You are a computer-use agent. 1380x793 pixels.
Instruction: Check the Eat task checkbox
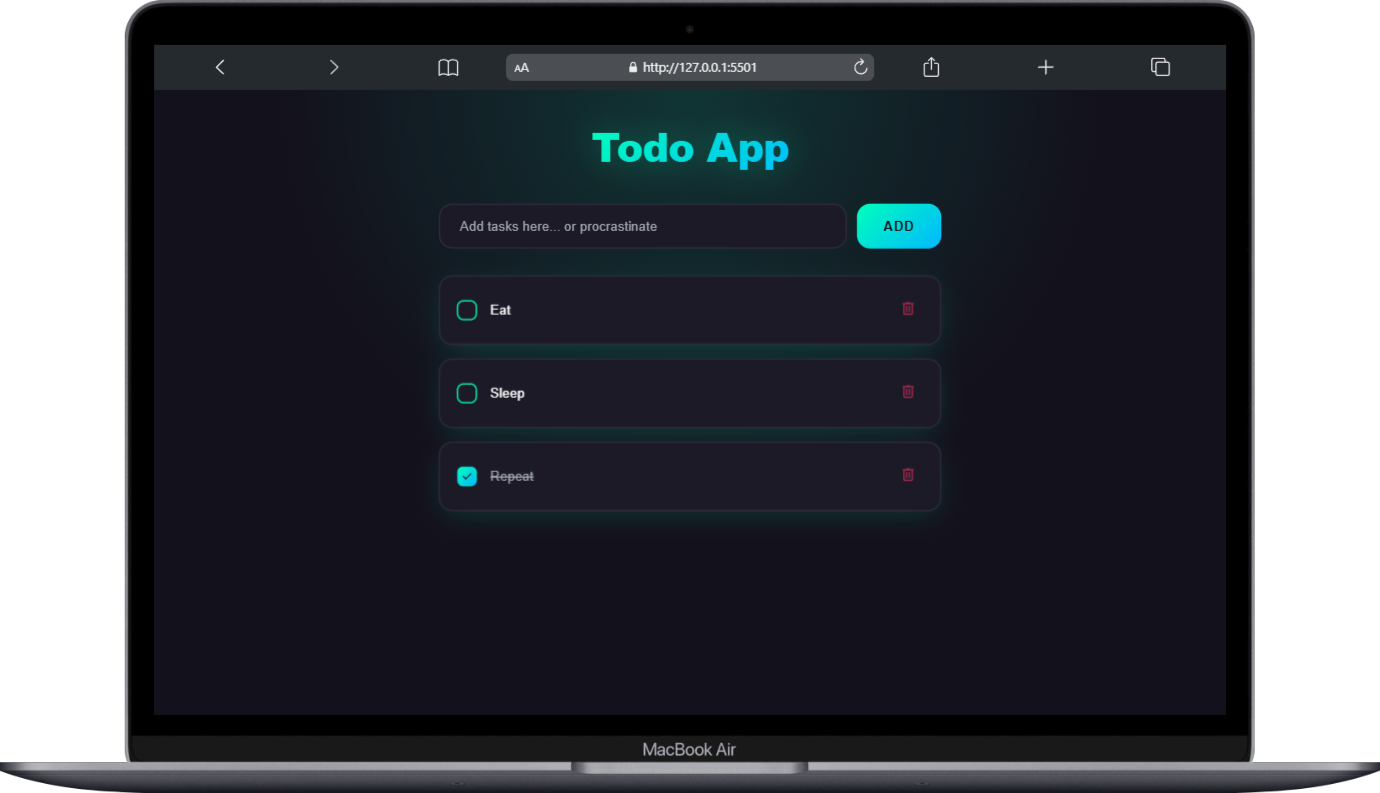tap(467, 310)
